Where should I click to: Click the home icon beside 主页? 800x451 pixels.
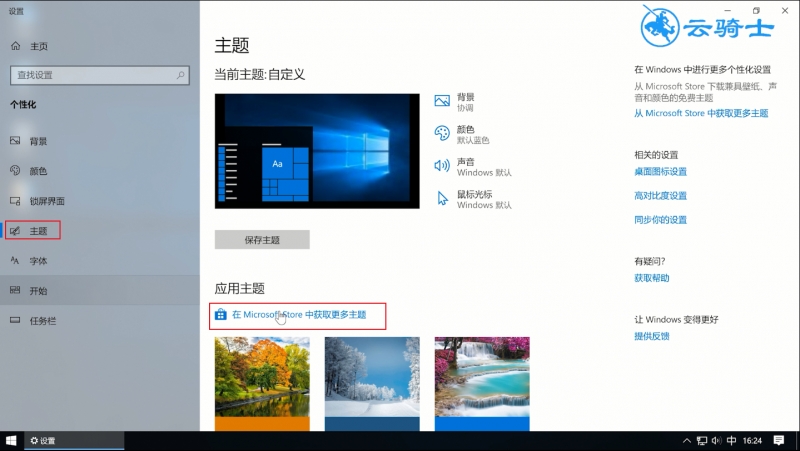pos(16,46)
